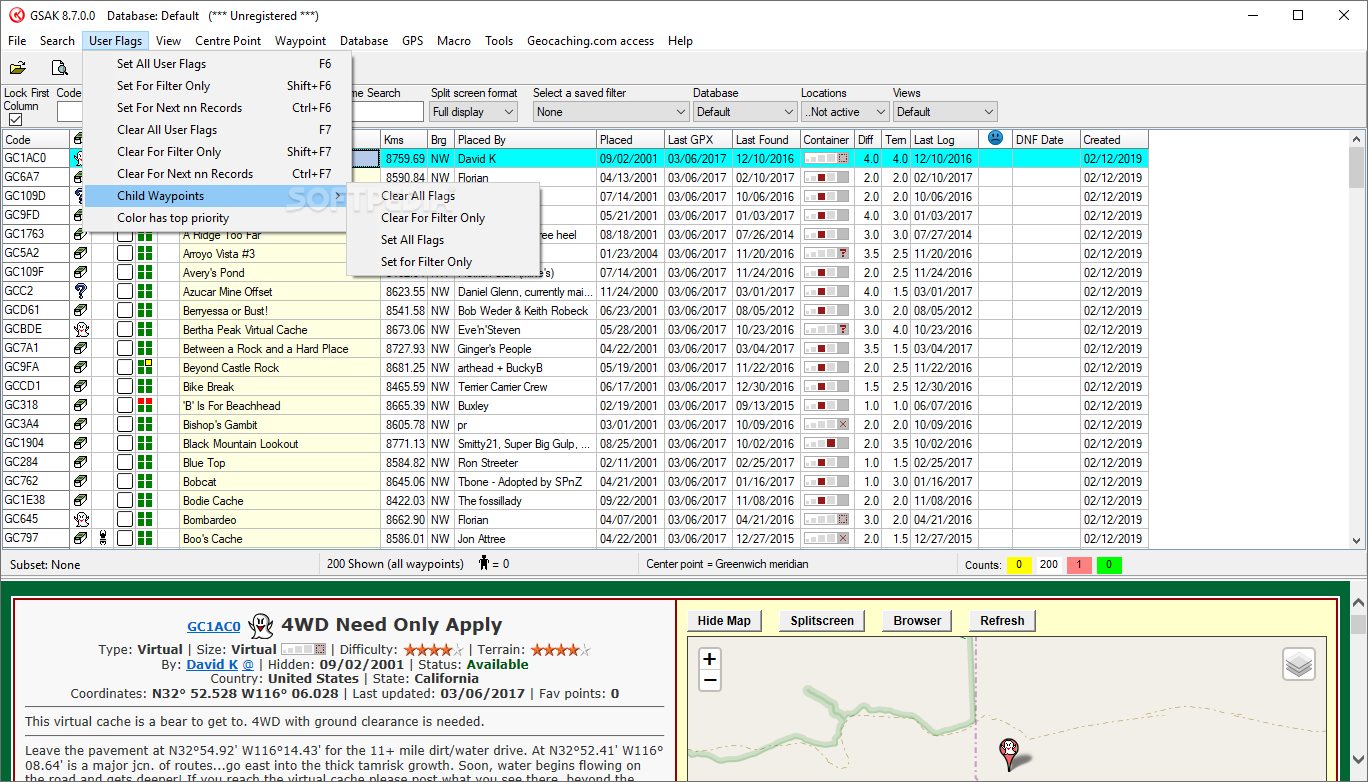
Task: Click the blue sad face column header
Action: [x=995, y=138]
